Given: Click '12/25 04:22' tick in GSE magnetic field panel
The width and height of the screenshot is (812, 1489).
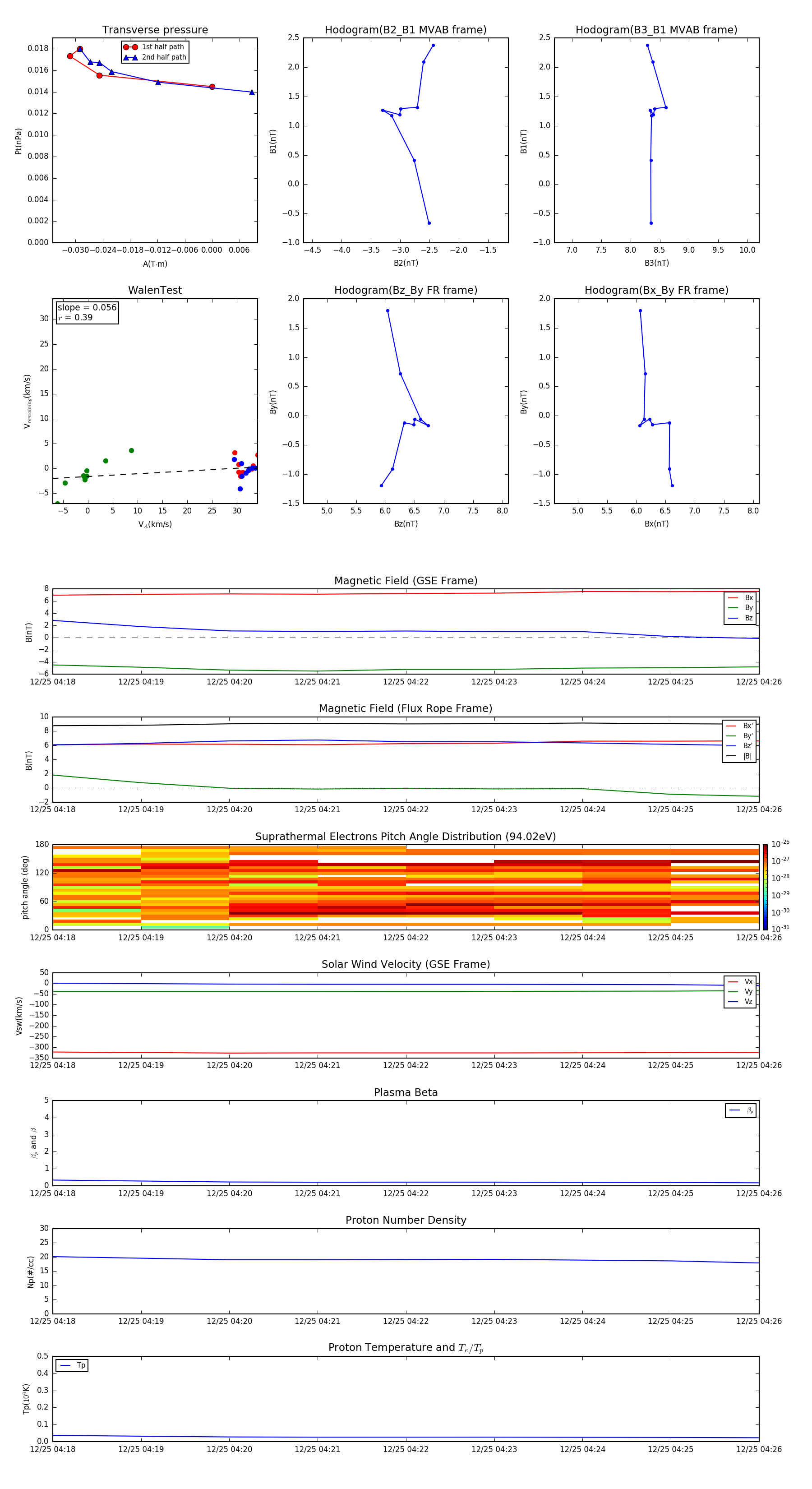Looking at the screenshot, I should pos(406,682).
